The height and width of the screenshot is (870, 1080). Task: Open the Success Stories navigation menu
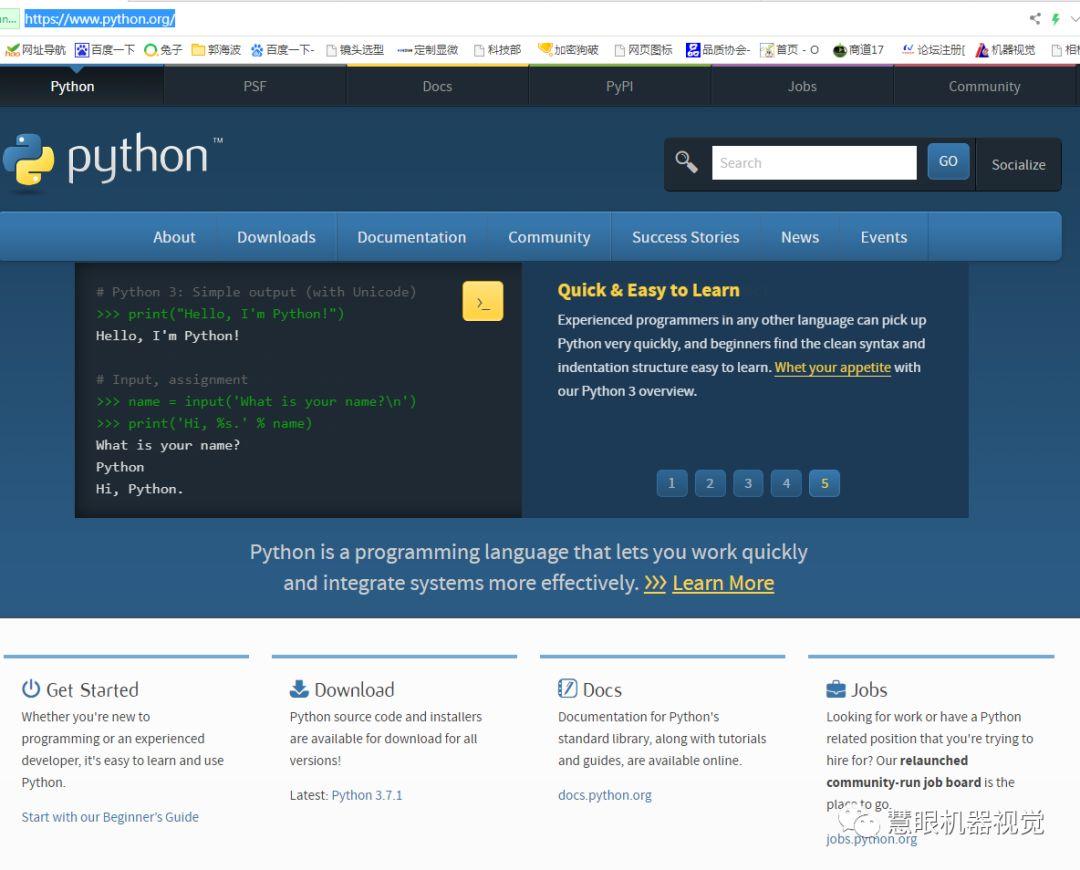685,237
